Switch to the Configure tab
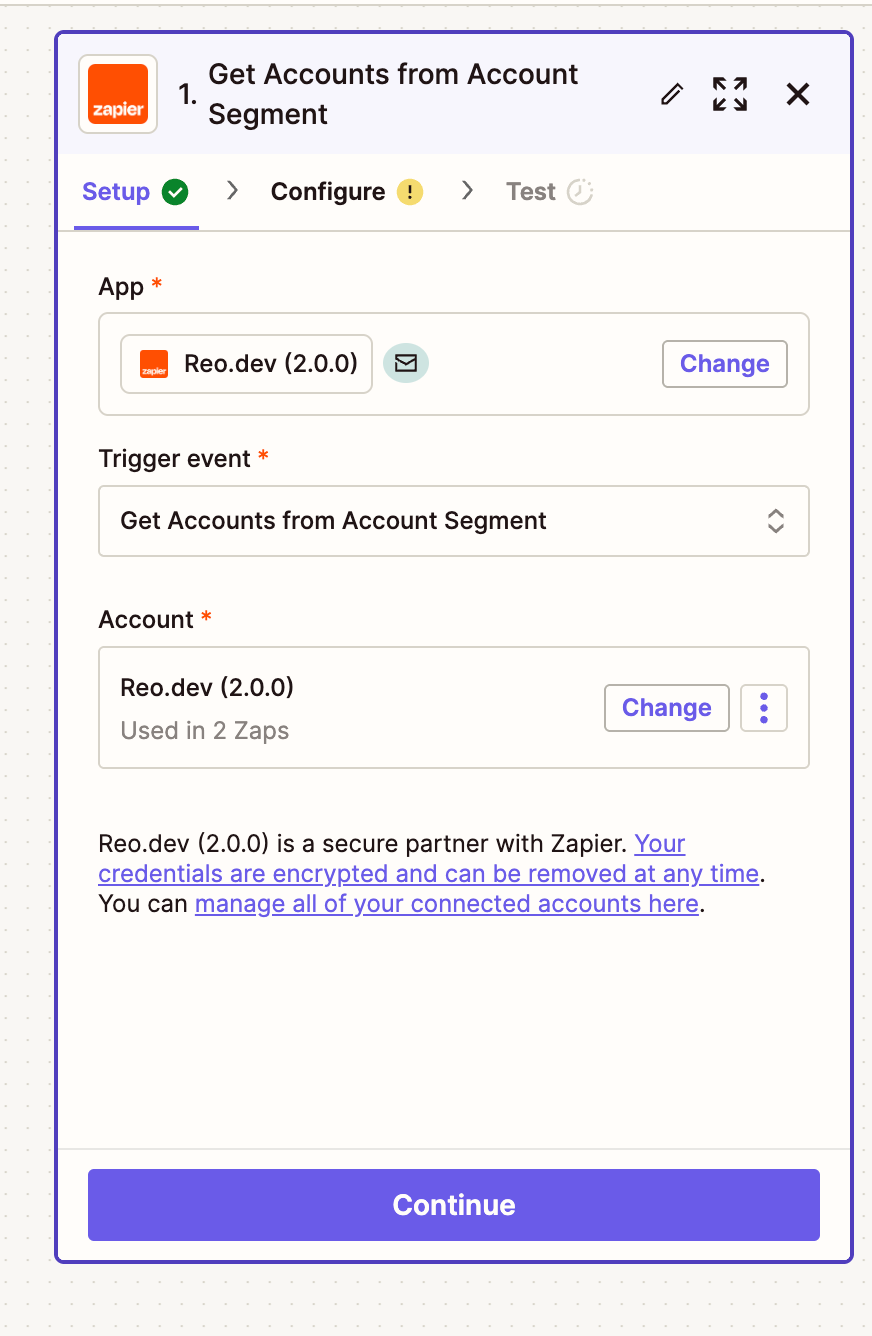Viewport: 872px width, 1336px height. 328,192
